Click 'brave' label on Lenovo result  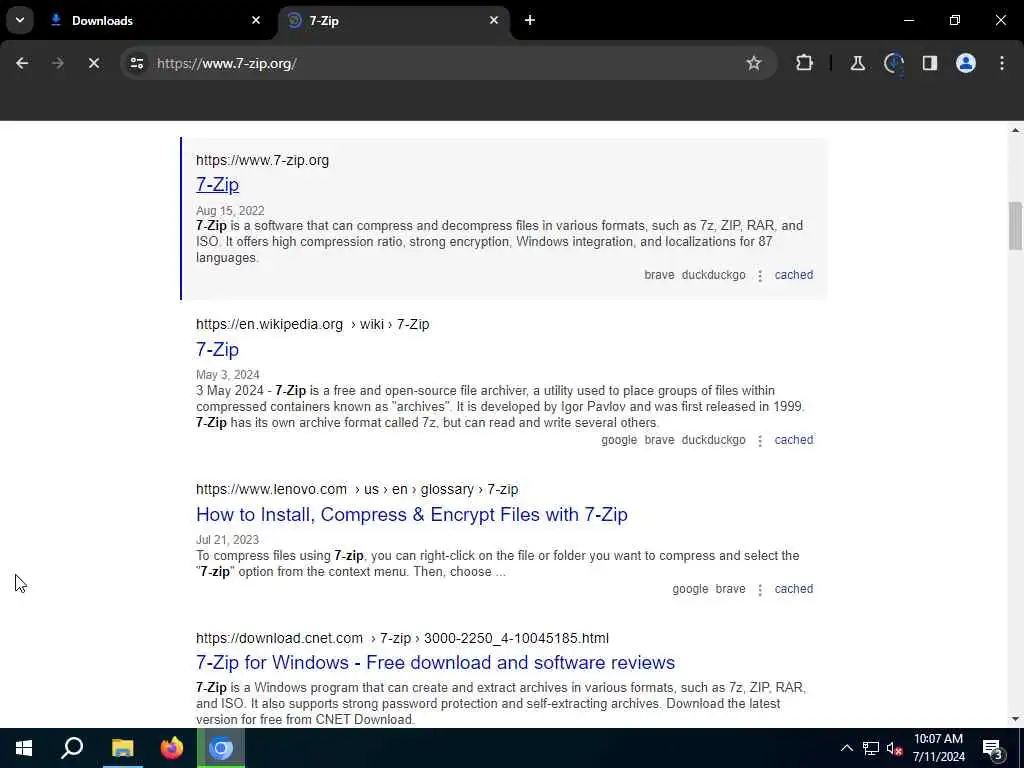(x=730, y=589)
